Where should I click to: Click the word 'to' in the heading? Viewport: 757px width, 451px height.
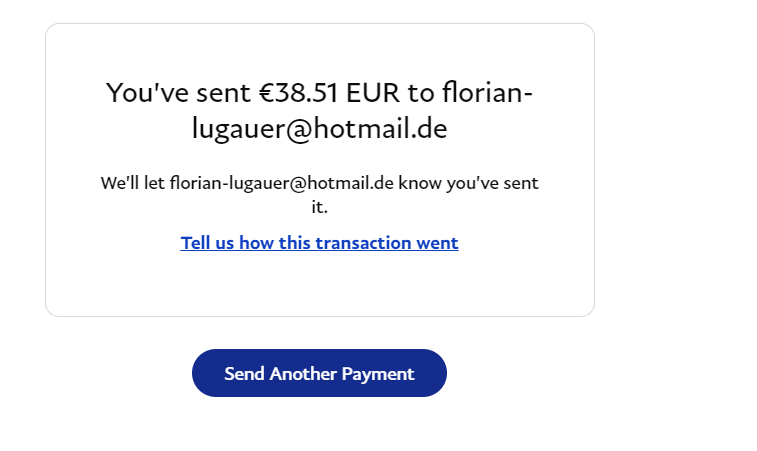[421, 93]
